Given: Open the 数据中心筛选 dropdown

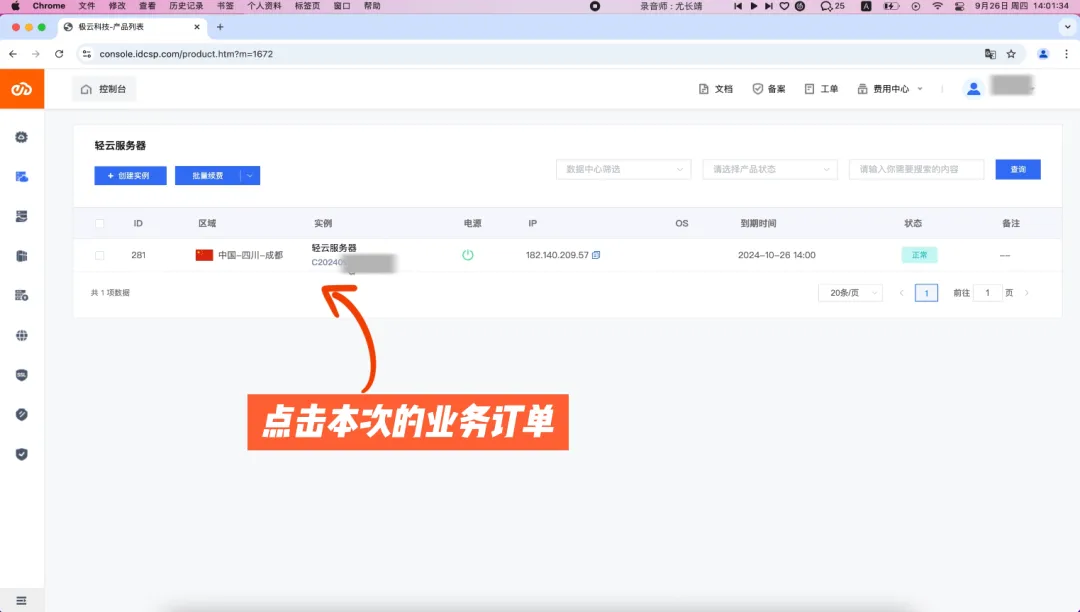Looking at the screenshot, I should tap(623, 169).
